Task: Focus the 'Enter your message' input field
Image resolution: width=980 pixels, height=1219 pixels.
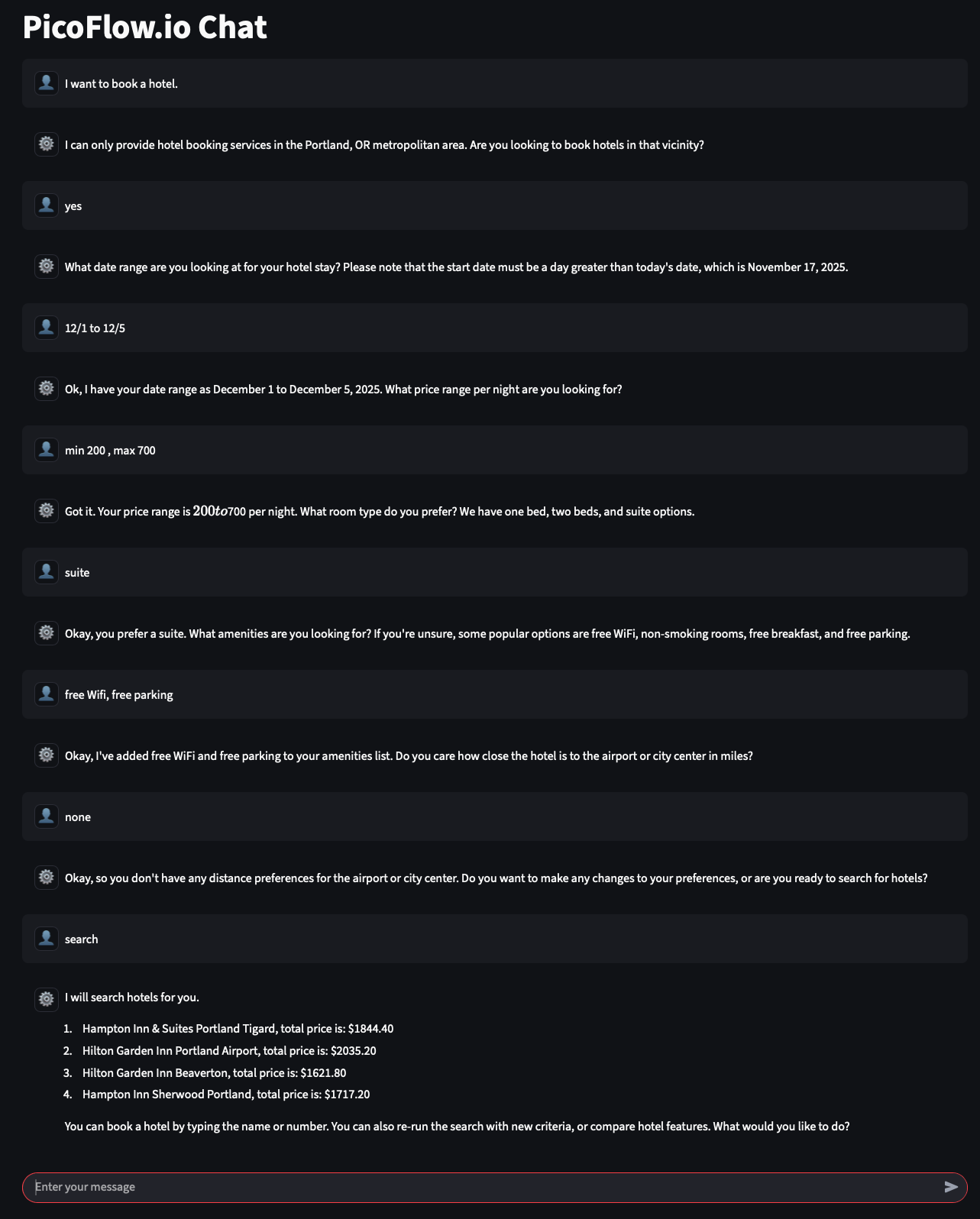Action: coord(481,1187)
